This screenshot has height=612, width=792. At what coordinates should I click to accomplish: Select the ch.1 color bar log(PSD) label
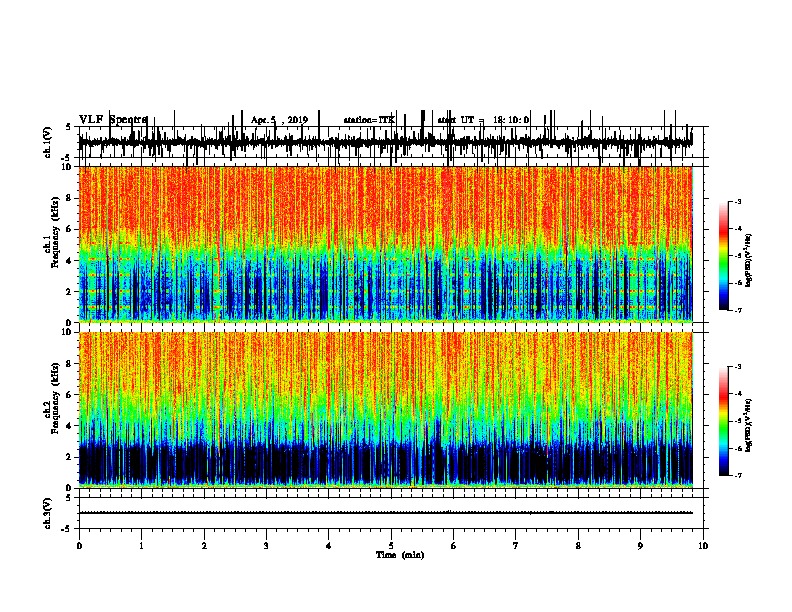pos(748,260)
